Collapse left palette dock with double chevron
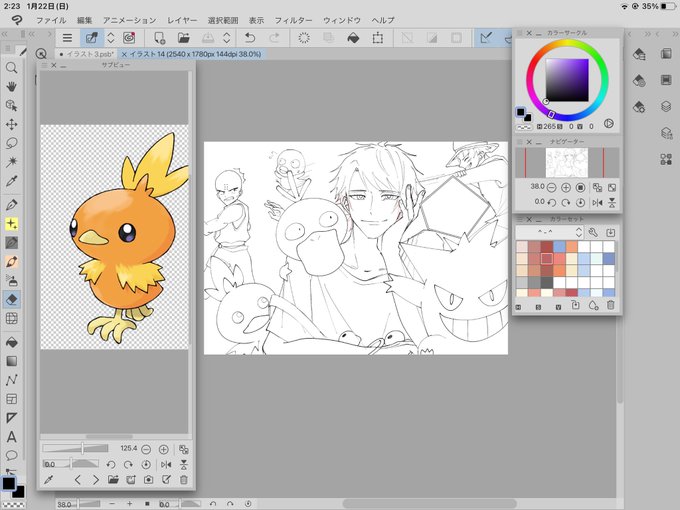The height and width of the screenshot is (510, 680). click(x=4, y=34)
